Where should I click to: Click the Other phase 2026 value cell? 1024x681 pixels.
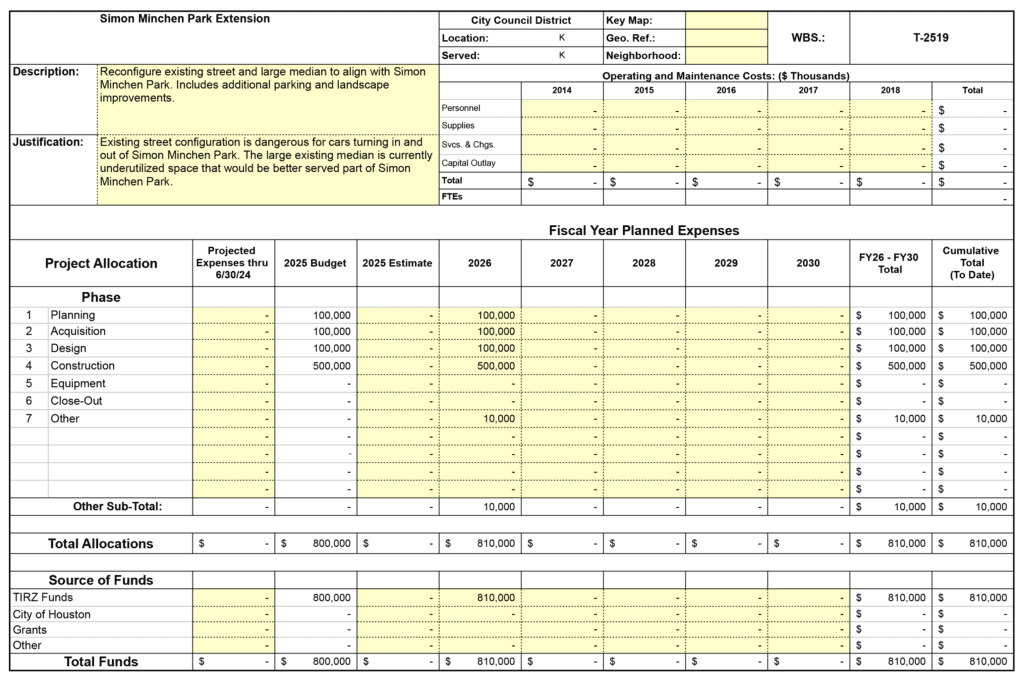click(479, 419)
